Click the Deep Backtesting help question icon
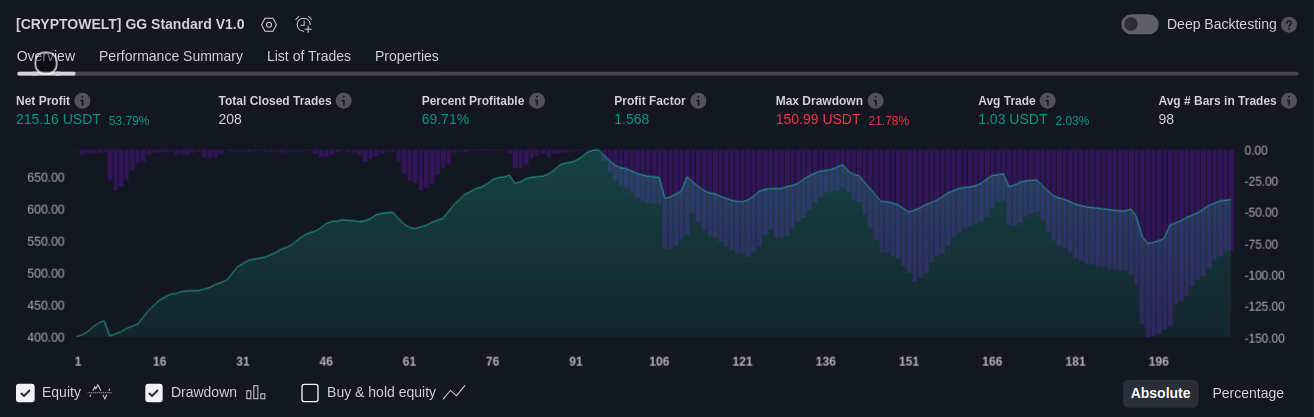The height and width of the screenshot is (417, 1314). click(1289, 24)
